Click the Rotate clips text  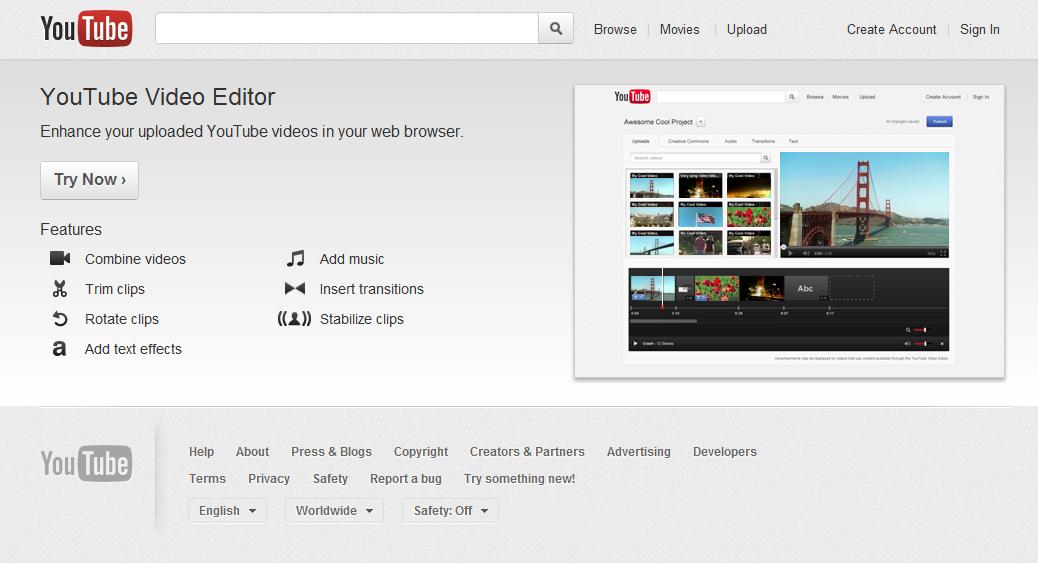pos(122,319)
